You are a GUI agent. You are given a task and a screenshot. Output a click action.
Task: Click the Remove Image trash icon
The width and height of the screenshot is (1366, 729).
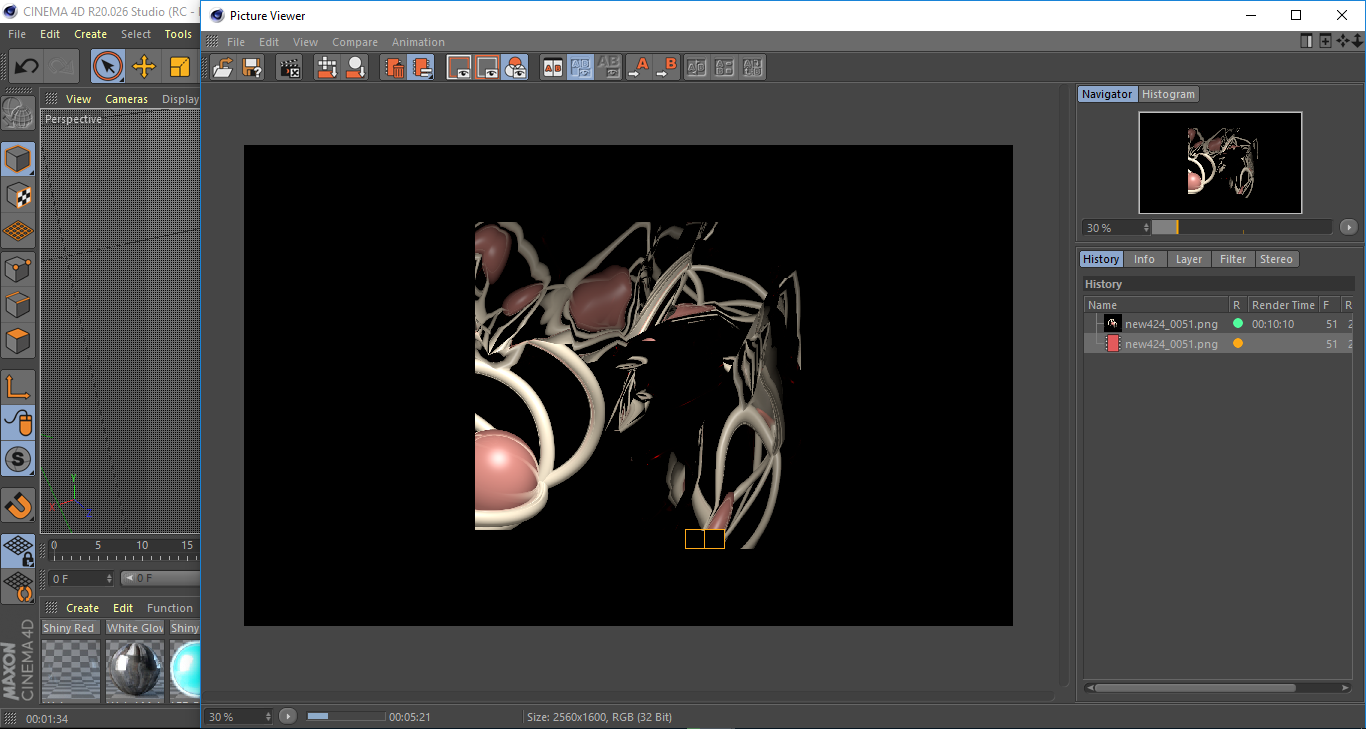394,67
